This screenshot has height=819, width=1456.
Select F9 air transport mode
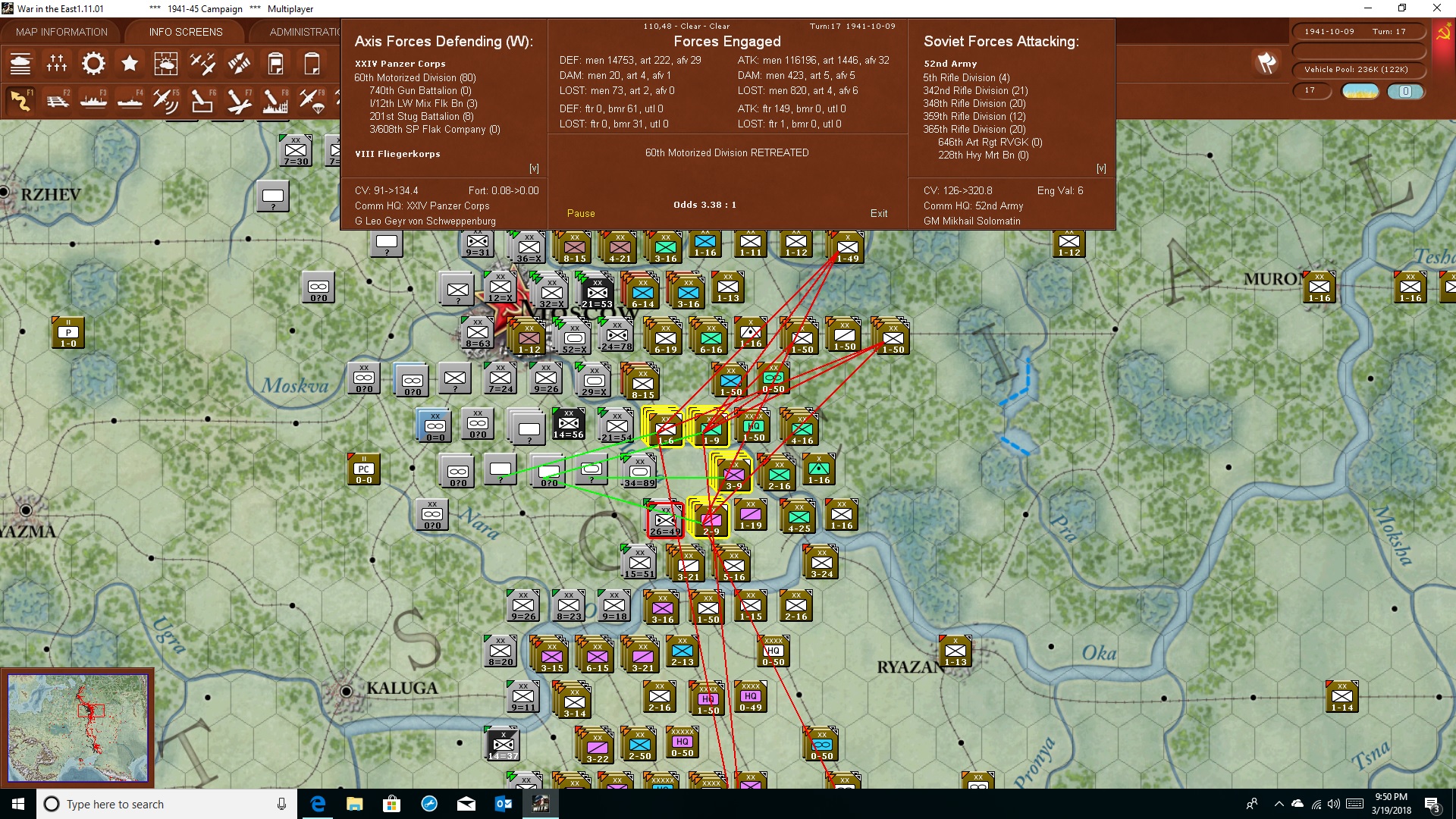pyautogui.click(x=312, y=100)
